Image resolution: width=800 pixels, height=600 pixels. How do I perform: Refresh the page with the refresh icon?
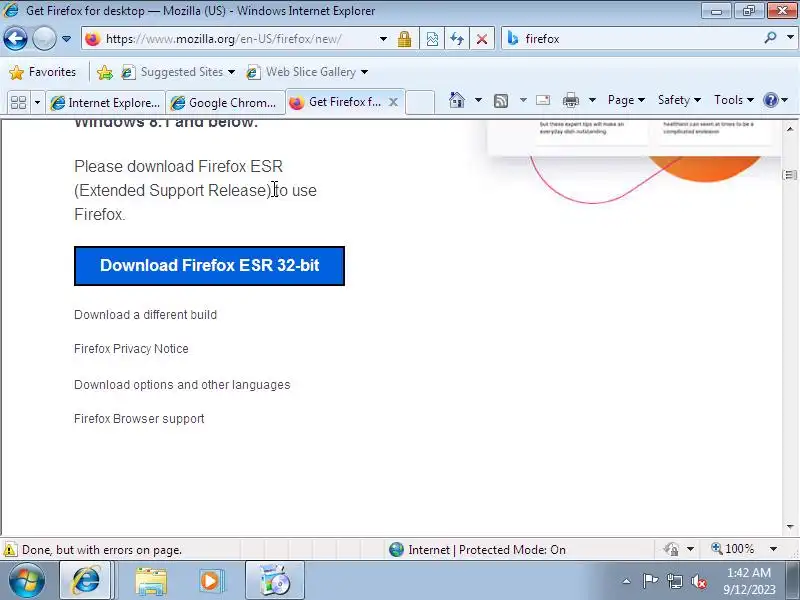(x=457, y=39)
